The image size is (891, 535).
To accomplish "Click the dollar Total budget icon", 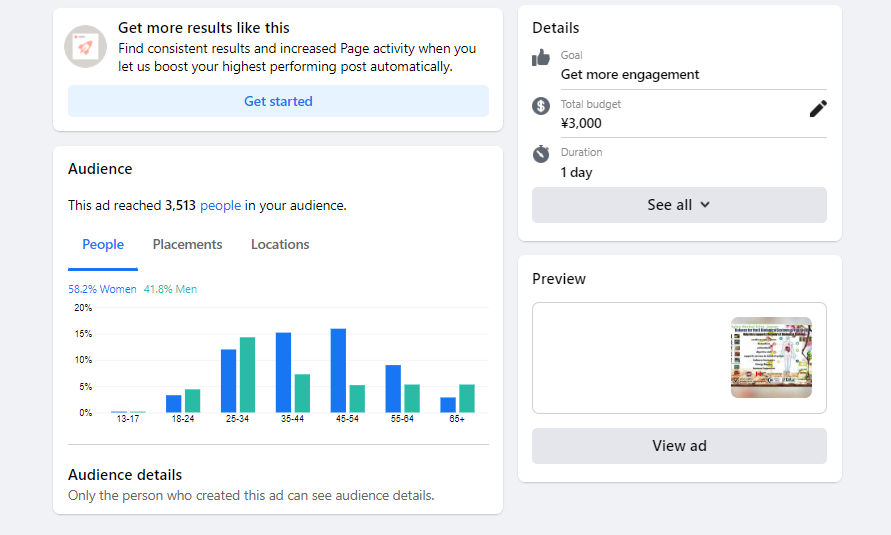I will (x=541, y=106).
